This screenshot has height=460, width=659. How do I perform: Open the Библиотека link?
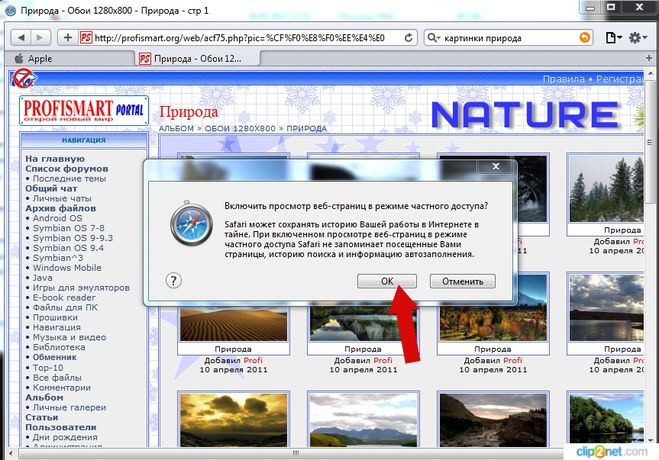tap(59, 347)
